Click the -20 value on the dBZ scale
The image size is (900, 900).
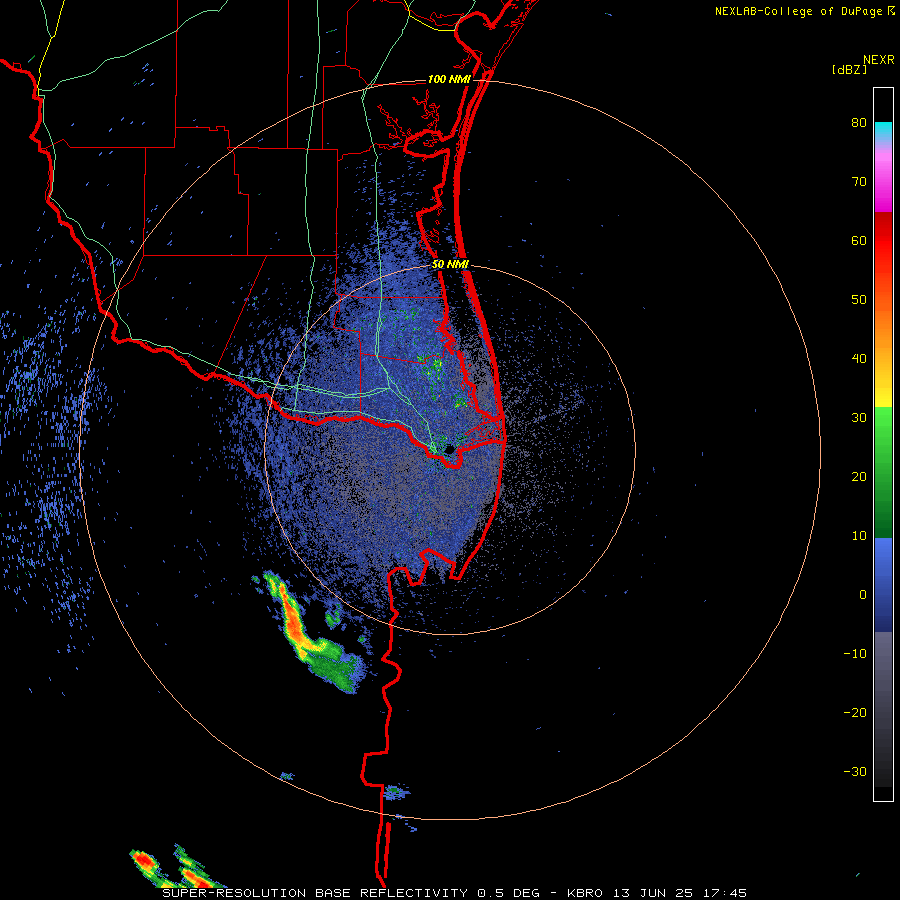click(855, 712)
